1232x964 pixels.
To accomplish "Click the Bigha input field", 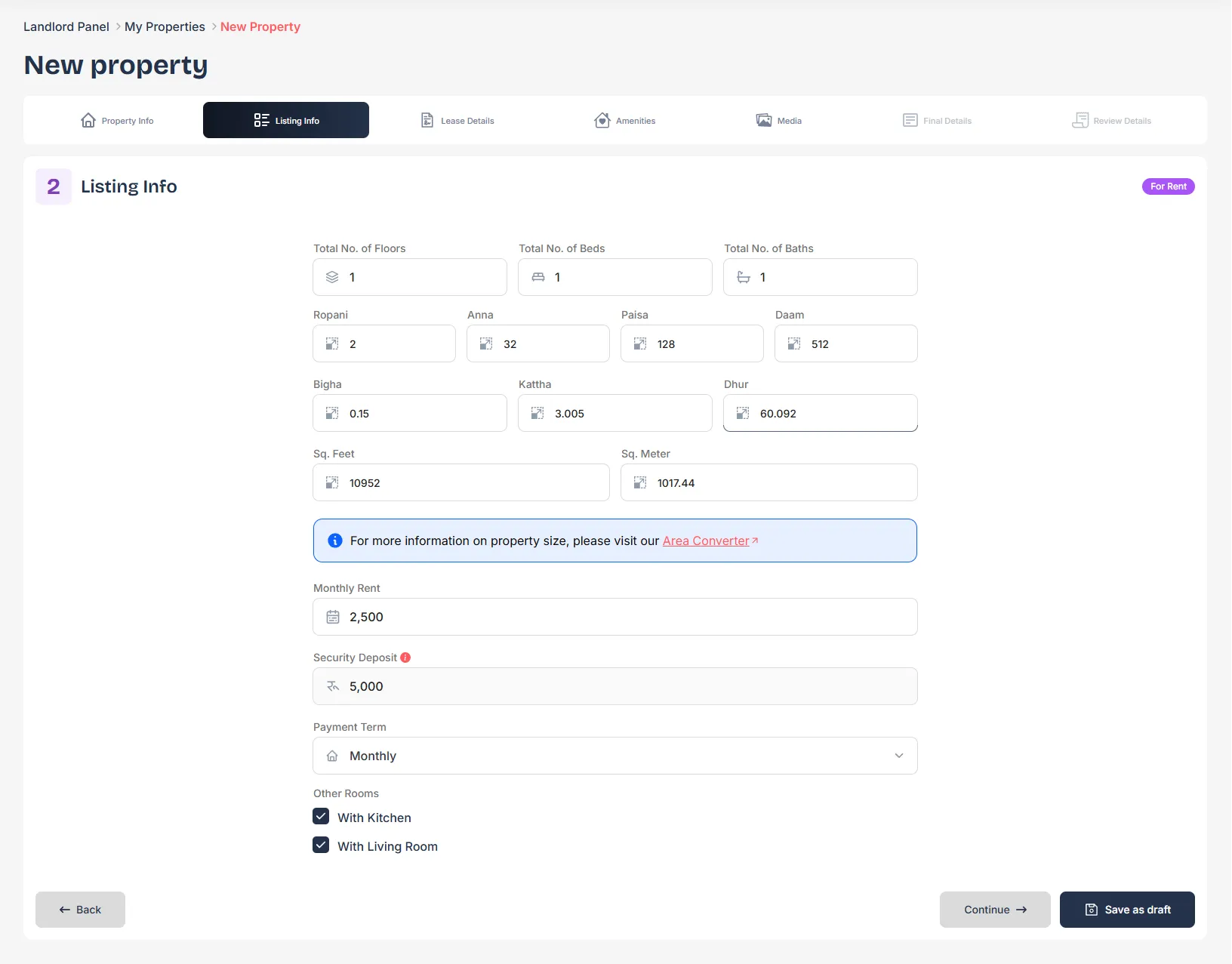I will pyautogui.click(x=410, y=413).
